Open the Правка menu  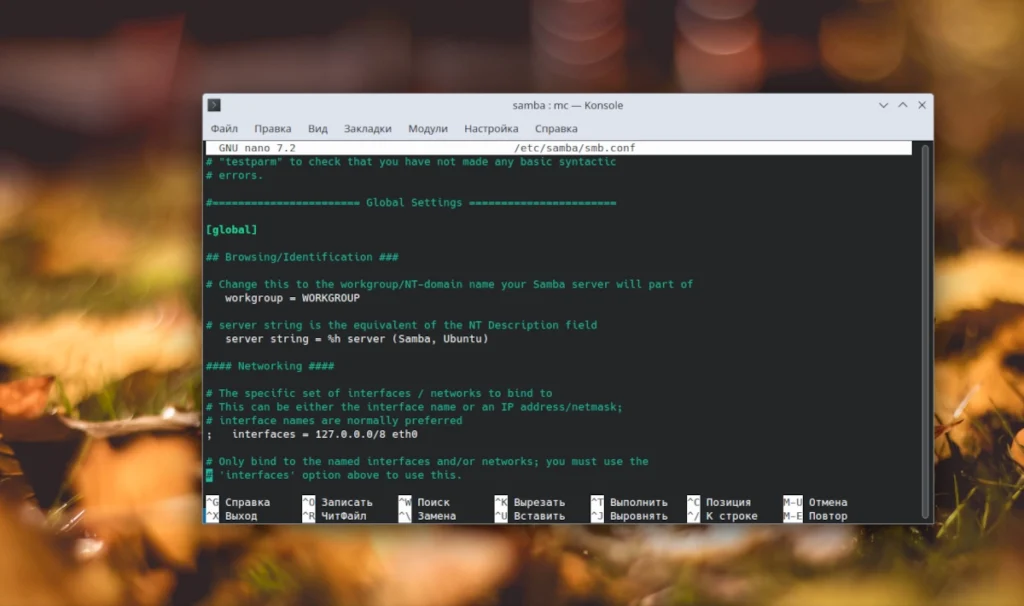point(272,129)
